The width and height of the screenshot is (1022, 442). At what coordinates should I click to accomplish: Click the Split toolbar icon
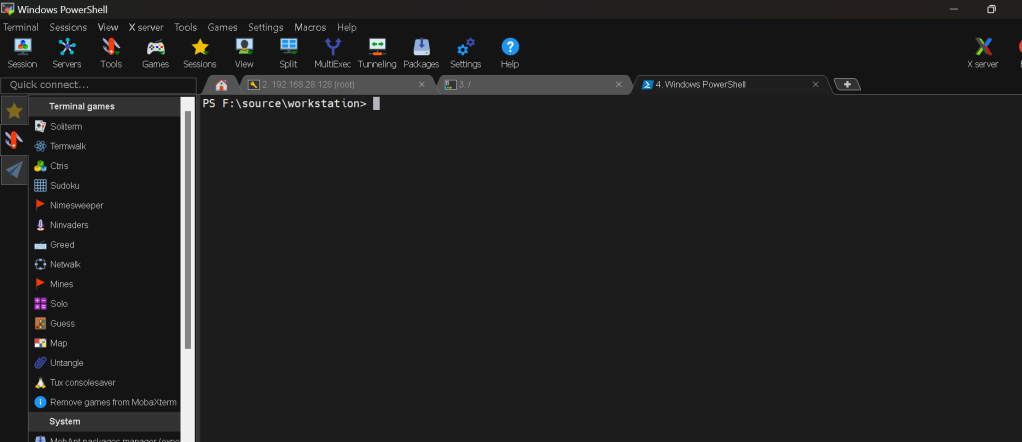coord(288,53)
